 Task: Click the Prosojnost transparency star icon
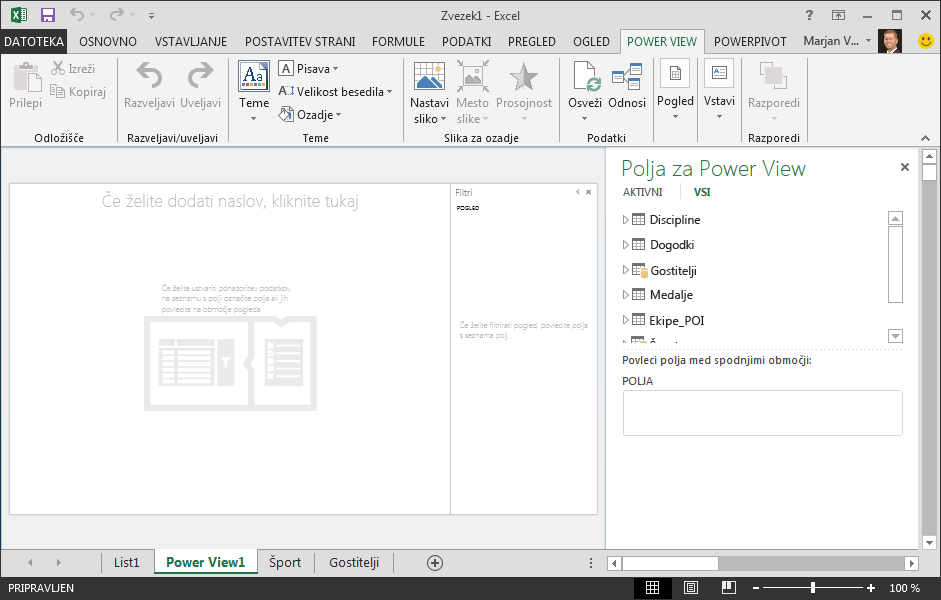523,78
